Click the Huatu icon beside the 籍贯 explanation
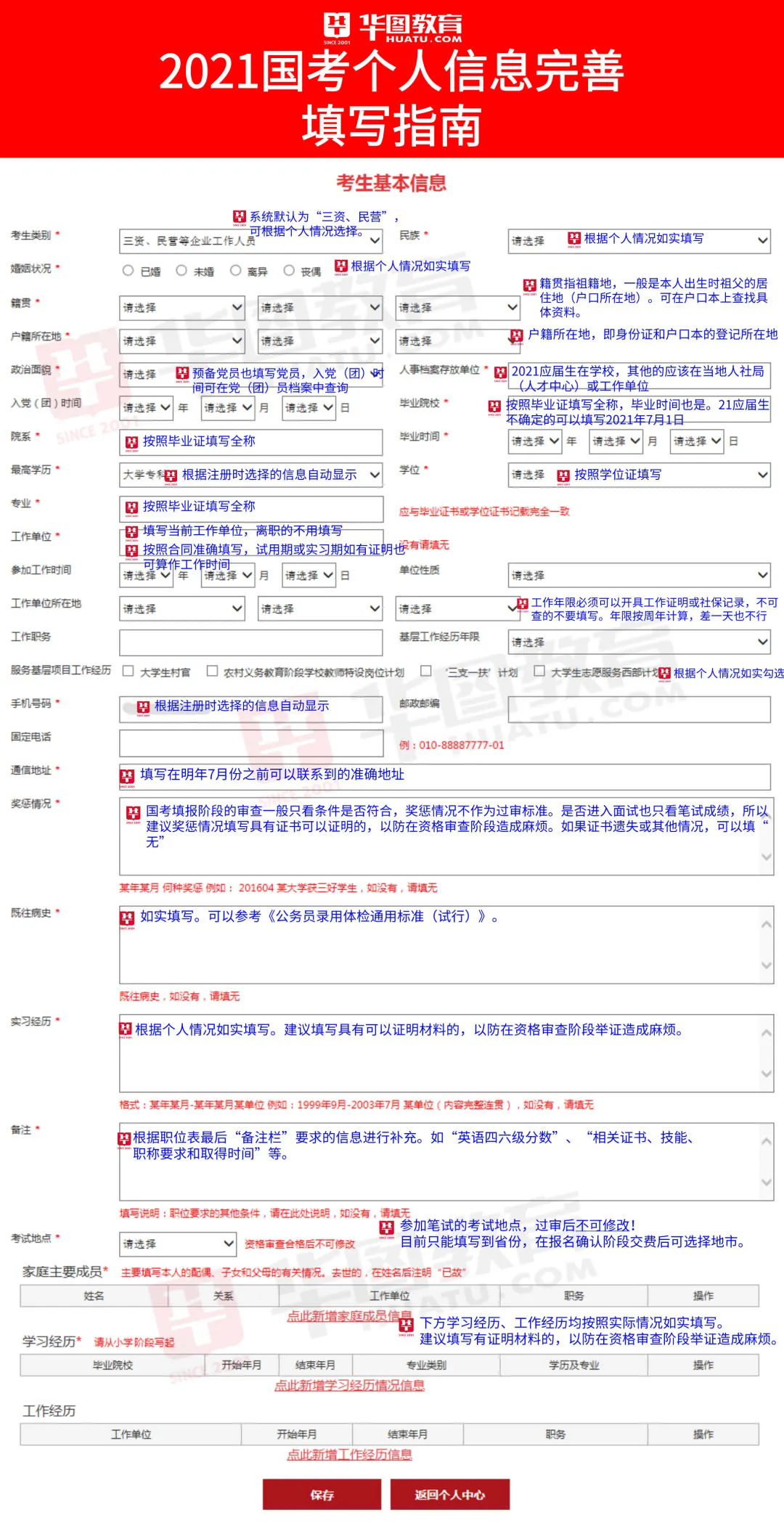The image size is (784, 1523). point(529,285)
